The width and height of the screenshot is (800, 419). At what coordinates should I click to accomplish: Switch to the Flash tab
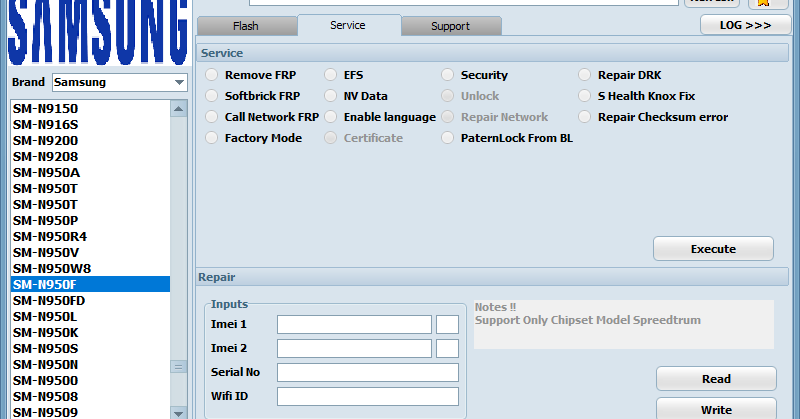(246, 26)
